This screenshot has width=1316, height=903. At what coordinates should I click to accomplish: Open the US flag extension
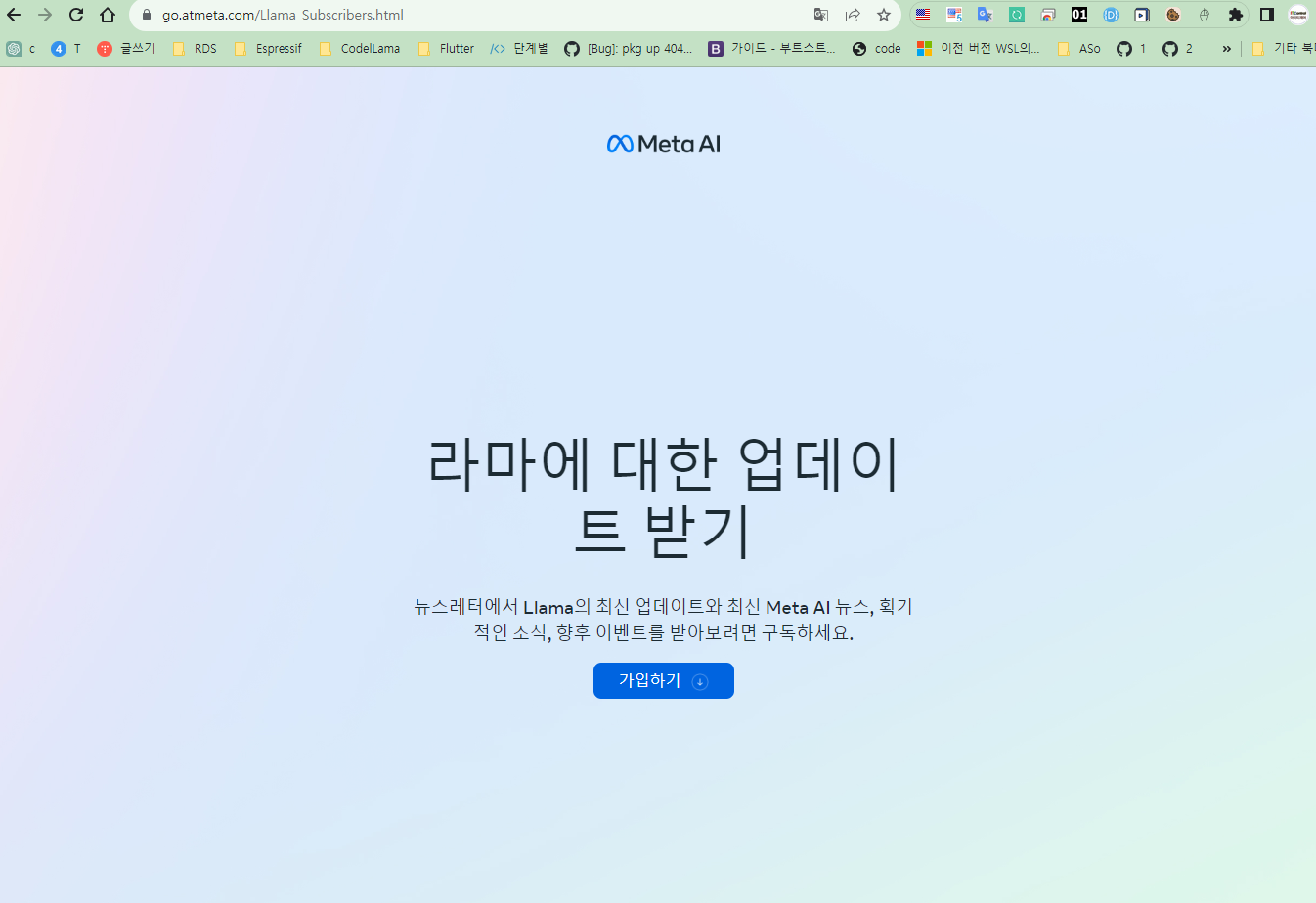coord(923,15)
